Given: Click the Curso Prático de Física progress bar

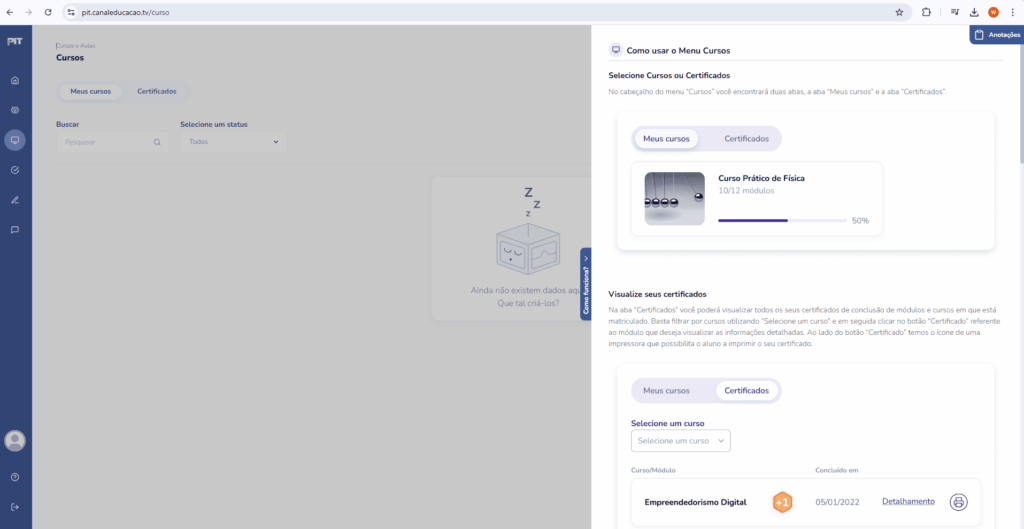Looking at the screenshot, I should (x=782, y=220).
